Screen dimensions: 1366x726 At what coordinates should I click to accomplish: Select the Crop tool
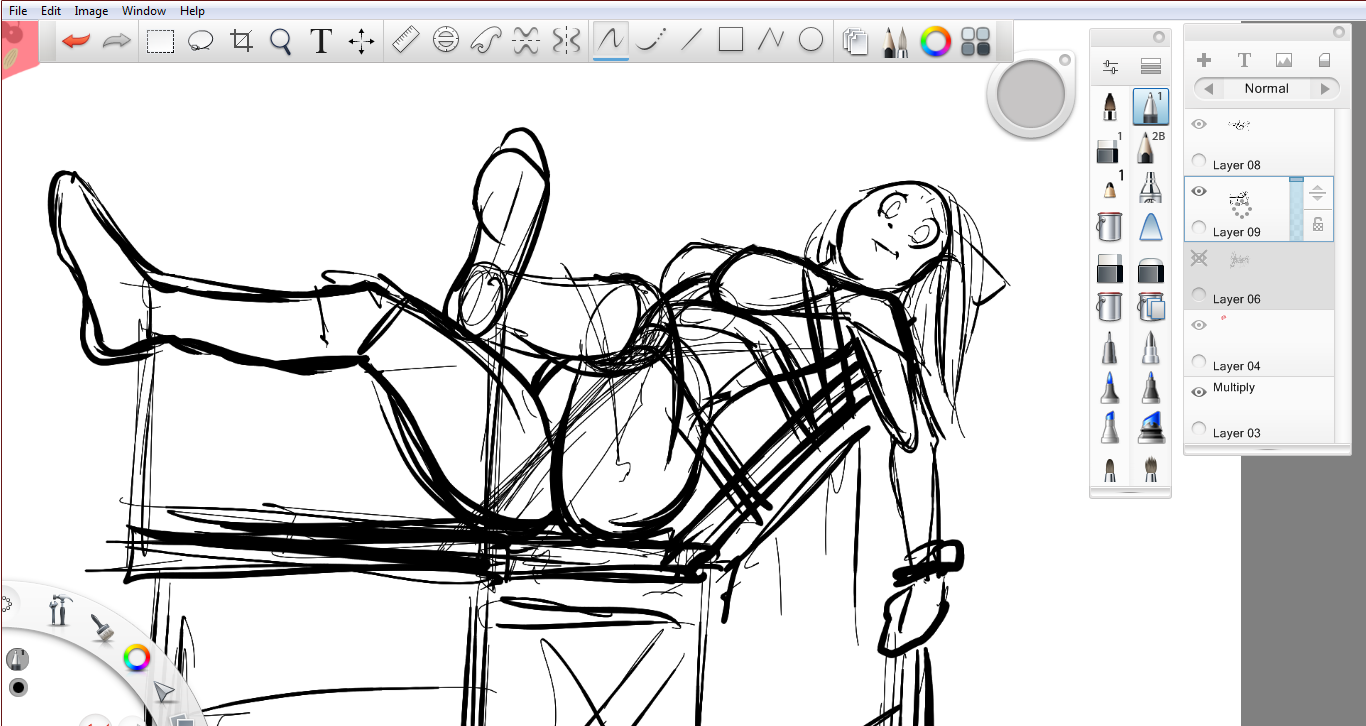[x=241, y=41]
